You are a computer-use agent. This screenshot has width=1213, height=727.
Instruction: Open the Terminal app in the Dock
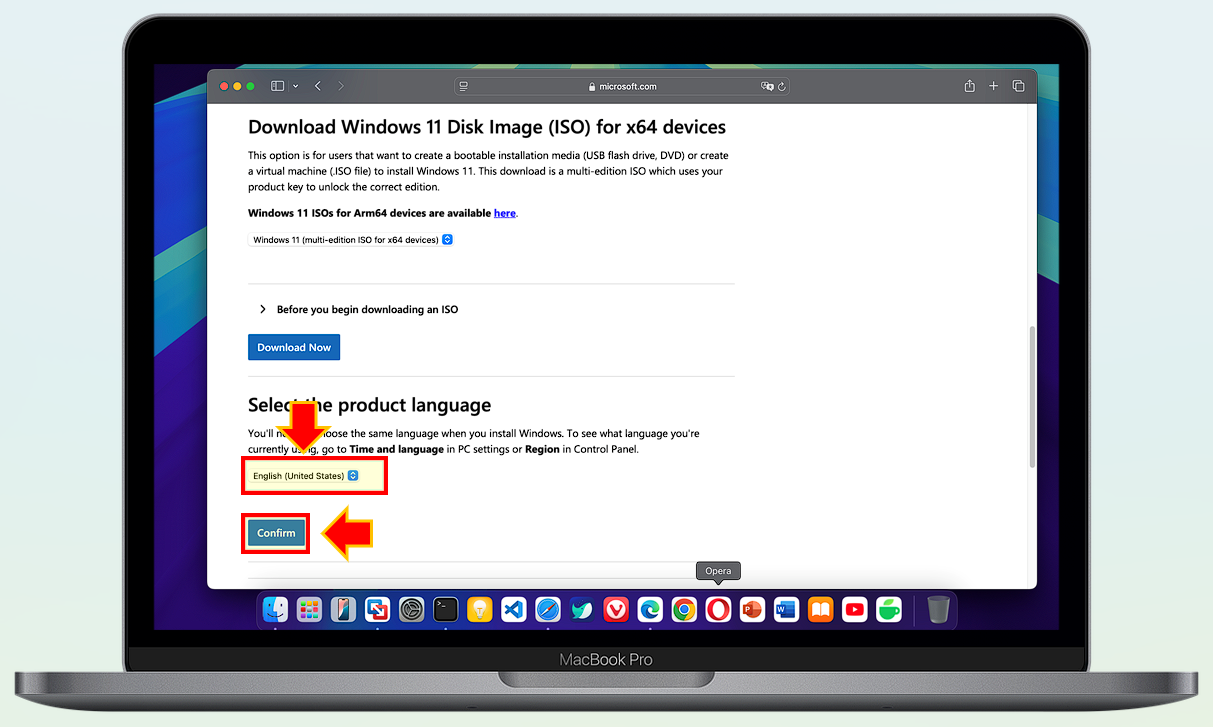(x=445, y=609)
